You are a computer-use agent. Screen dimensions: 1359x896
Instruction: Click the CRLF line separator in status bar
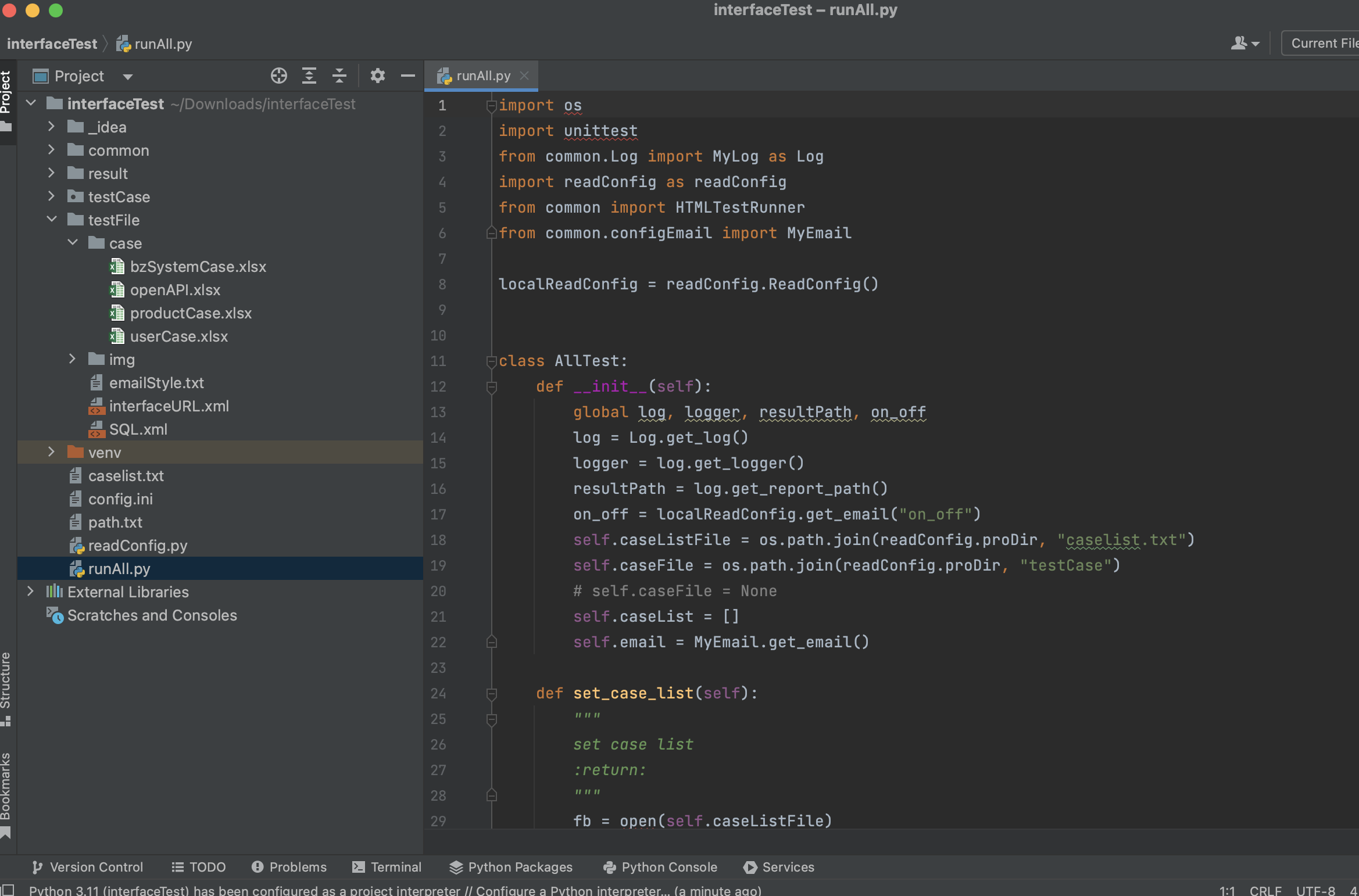pyautogui.click(x=1265, y=890)
